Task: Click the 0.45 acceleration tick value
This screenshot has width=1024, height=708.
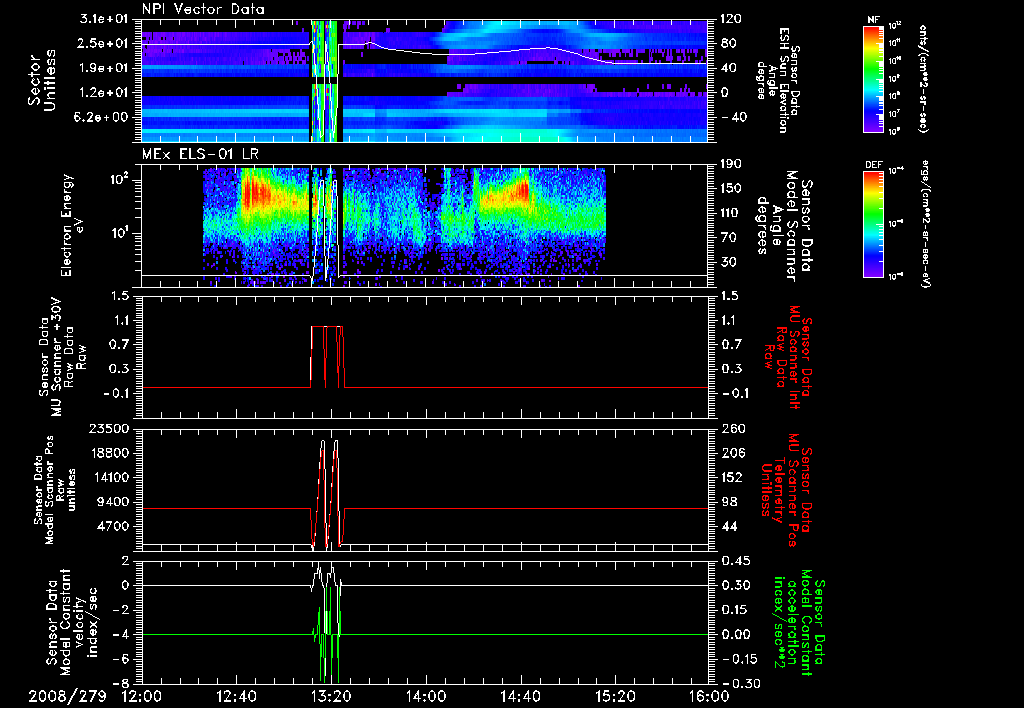Action: (x=736, y=561)
